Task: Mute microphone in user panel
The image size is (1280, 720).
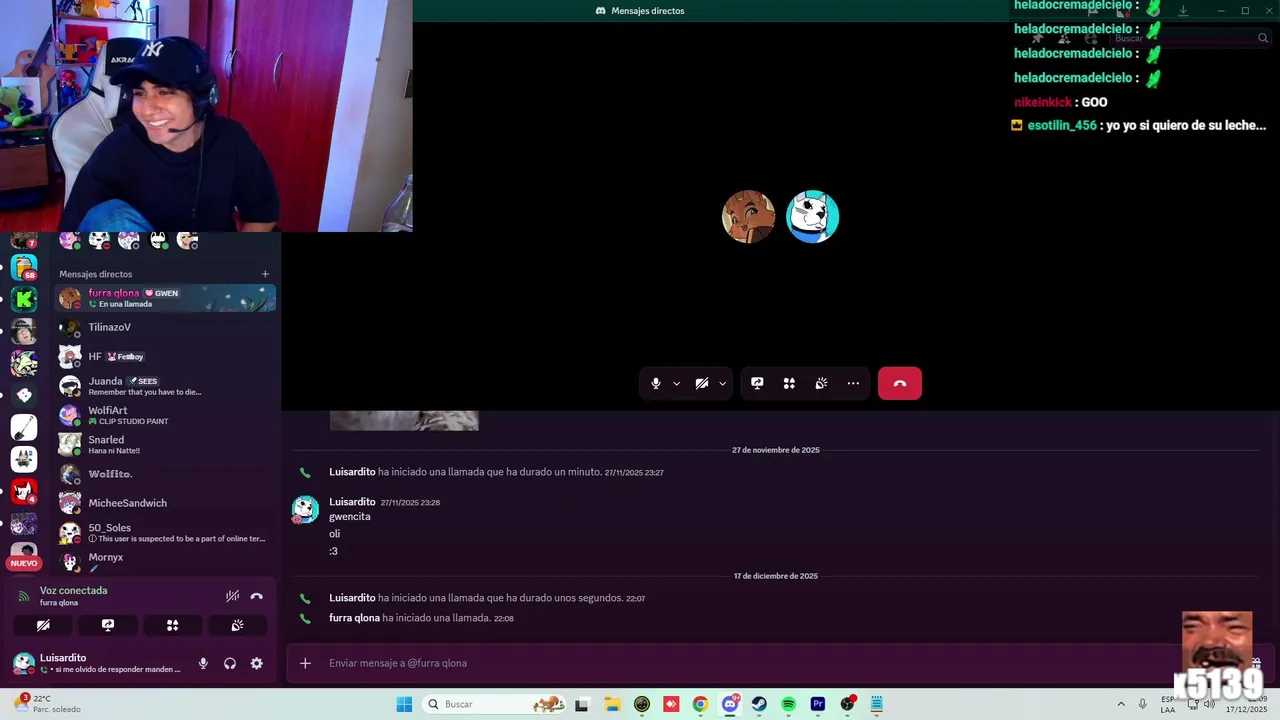Action: 203,663
